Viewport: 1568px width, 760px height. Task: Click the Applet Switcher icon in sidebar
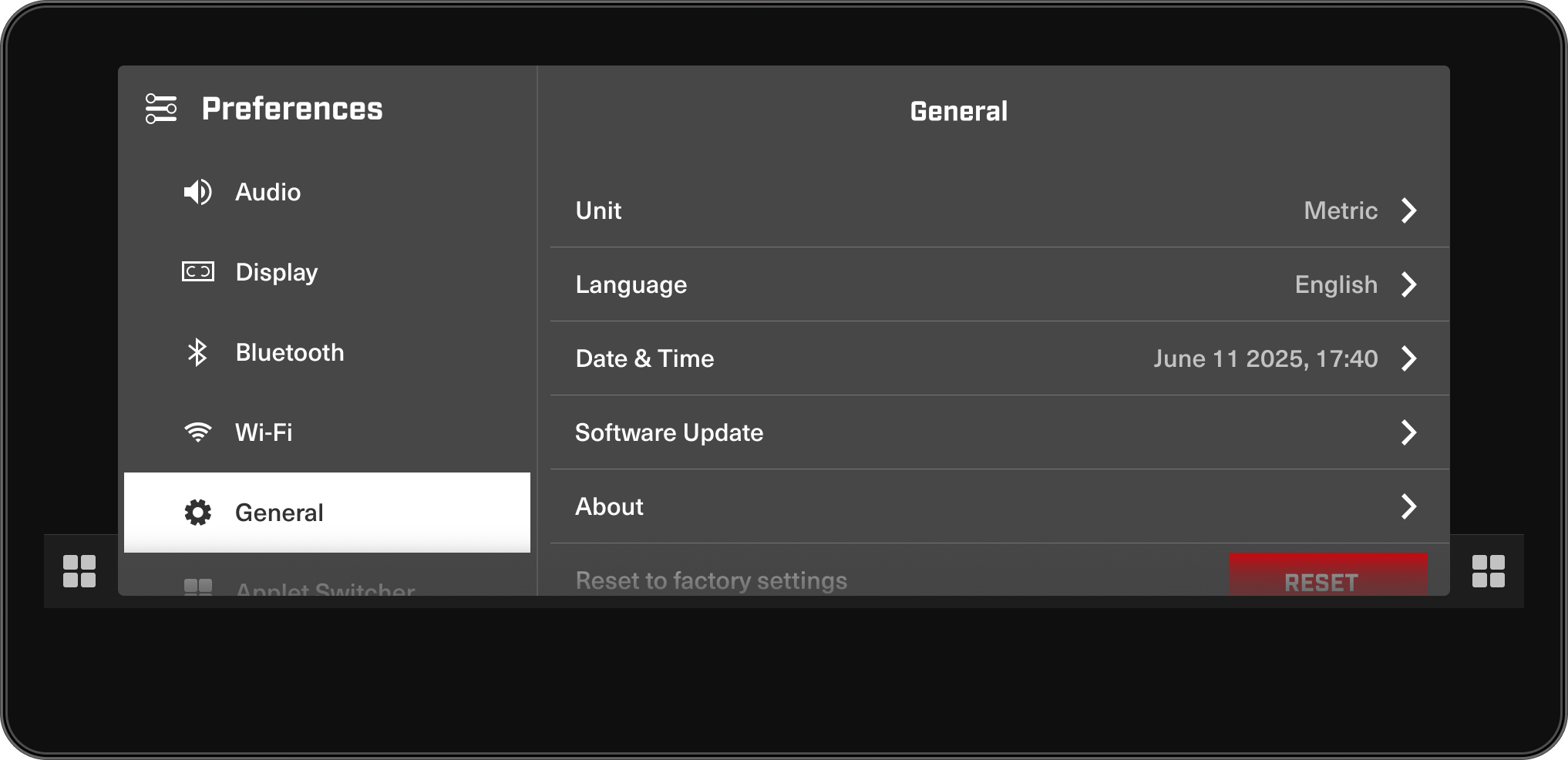[197, 587]
